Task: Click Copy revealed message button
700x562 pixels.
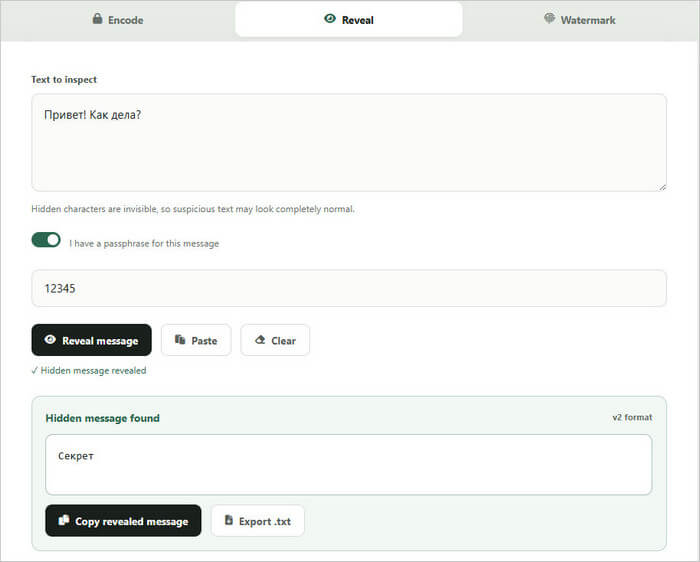Action: tap(123, 521)
